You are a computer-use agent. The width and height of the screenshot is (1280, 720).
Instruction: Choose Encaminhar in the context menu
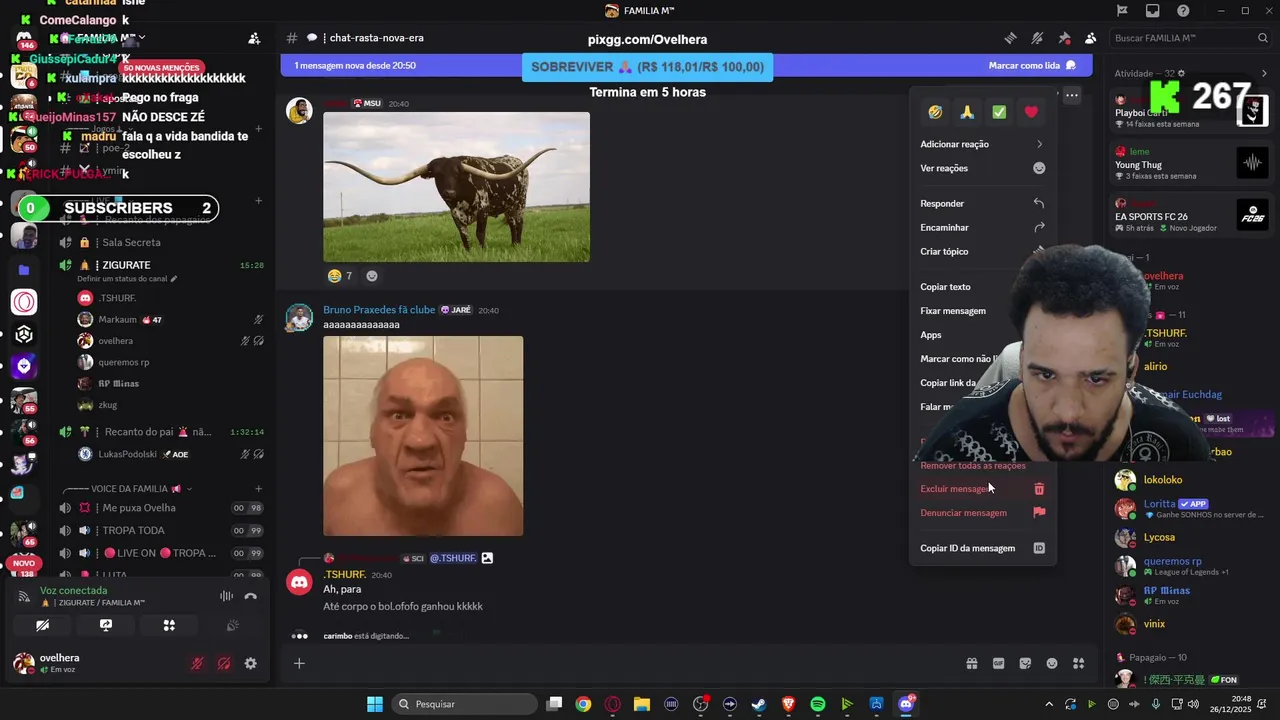(x=983, y=227)
